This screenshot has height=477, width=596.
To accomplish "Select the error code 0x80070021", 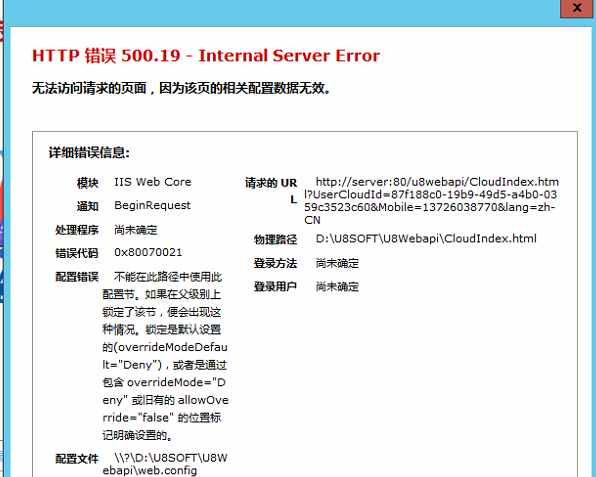I will pos(148,252).
